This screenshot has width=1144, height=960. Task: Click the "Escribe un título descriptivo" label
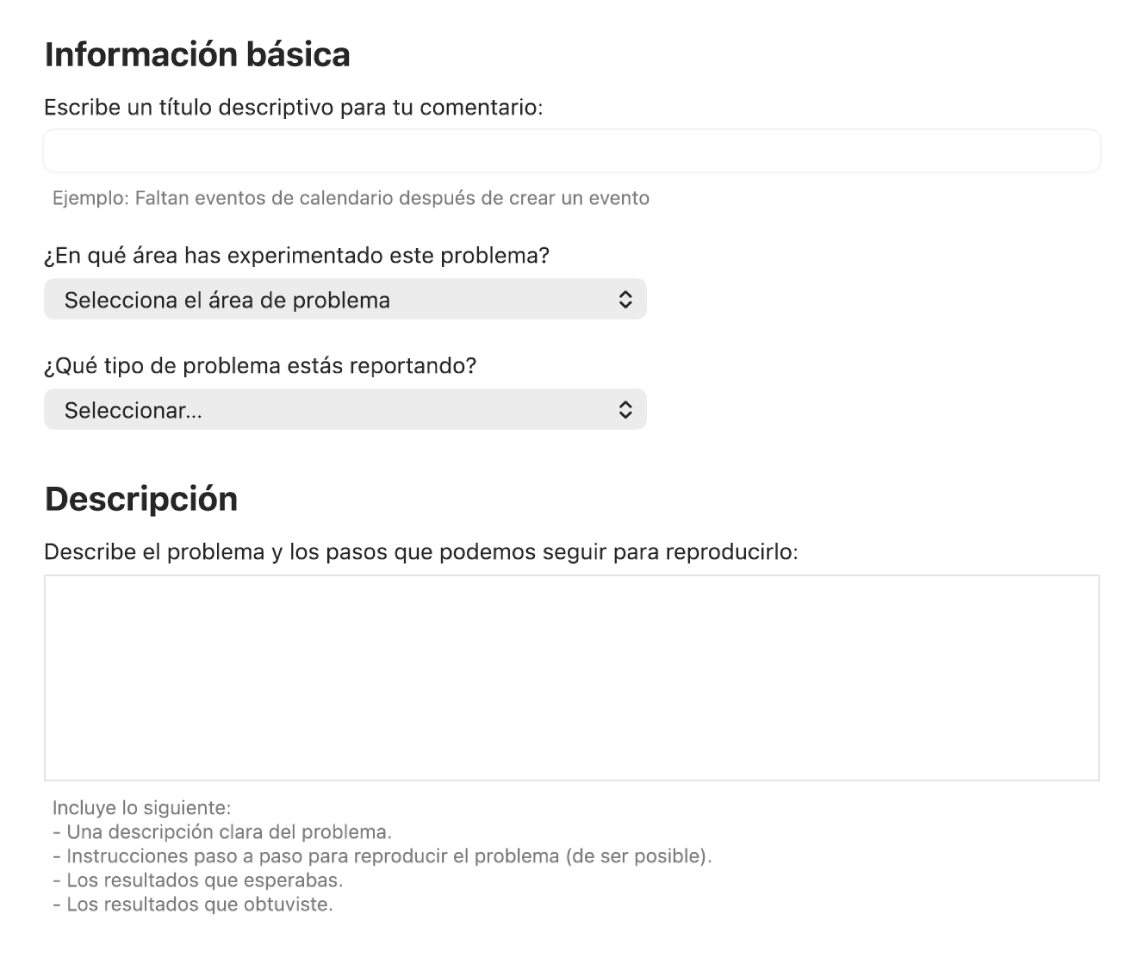pos(293,107)
